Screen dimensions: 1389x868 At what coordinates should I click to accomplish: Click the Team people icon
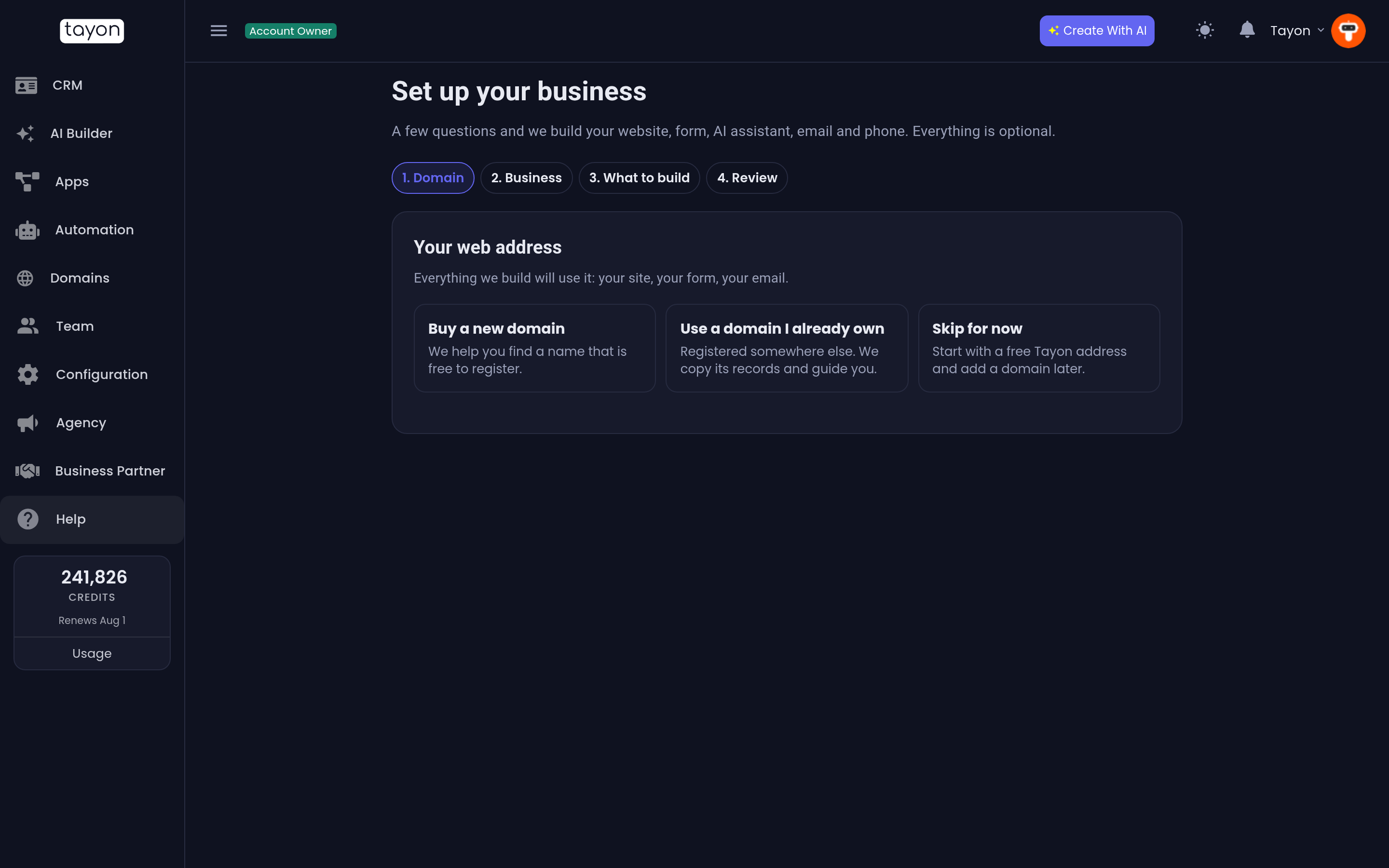click(x=27, y=326)
